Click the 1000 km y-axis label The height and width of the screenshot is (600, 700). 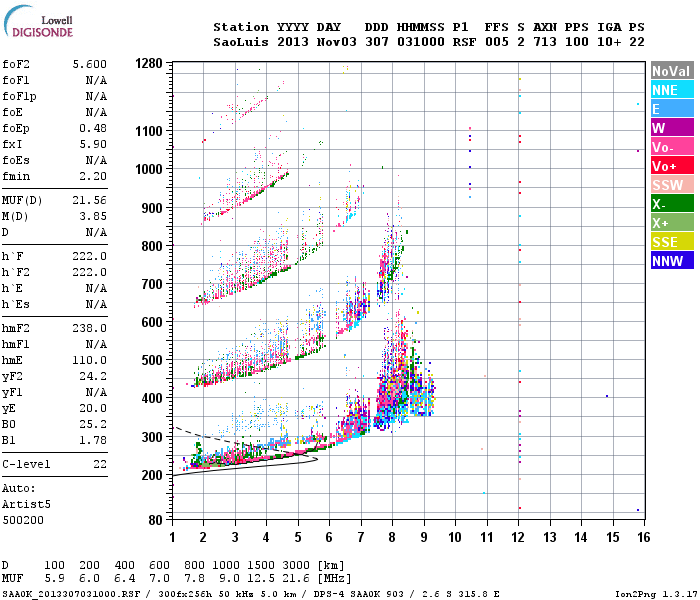tap(149, 169)
